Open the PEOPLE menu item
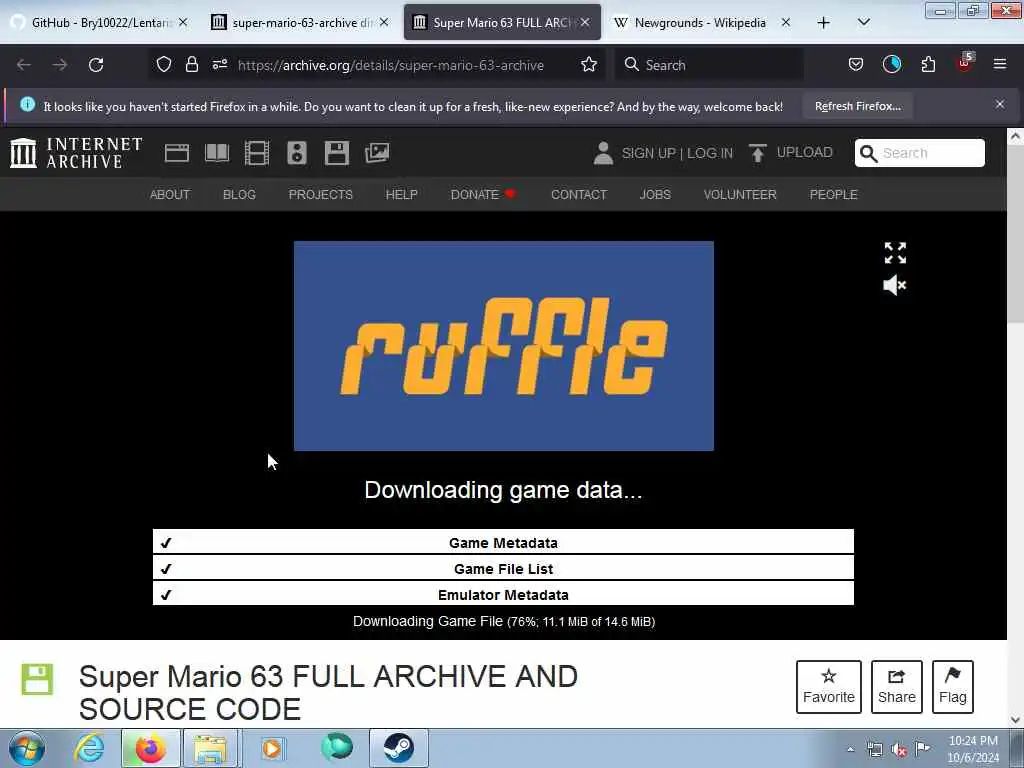Viewport: 1024px width, 768px height. coord(833,195)
